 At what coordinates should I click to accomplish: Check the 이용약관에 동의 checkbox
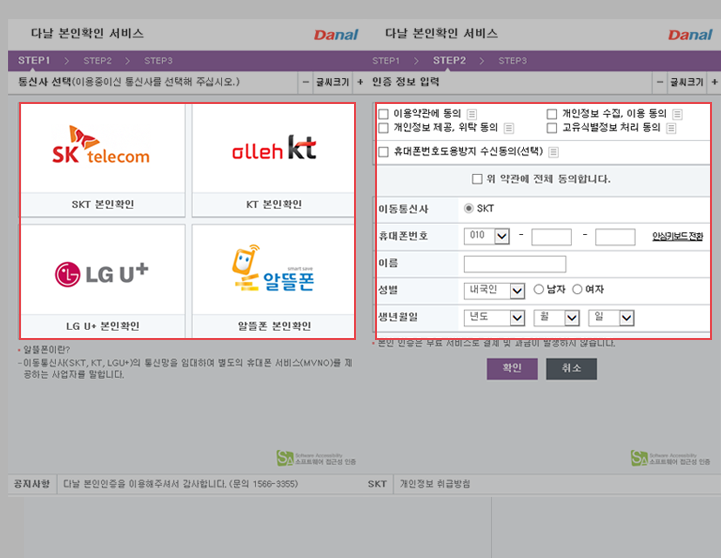point(384,114)
